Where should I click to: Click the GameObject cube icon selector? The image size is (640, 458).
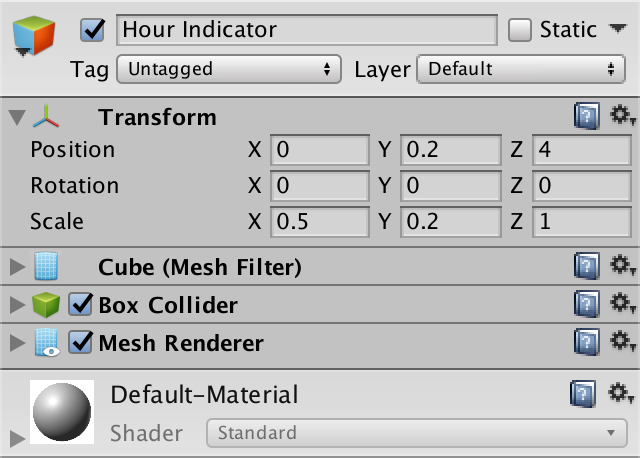click(x=33, y=36)
